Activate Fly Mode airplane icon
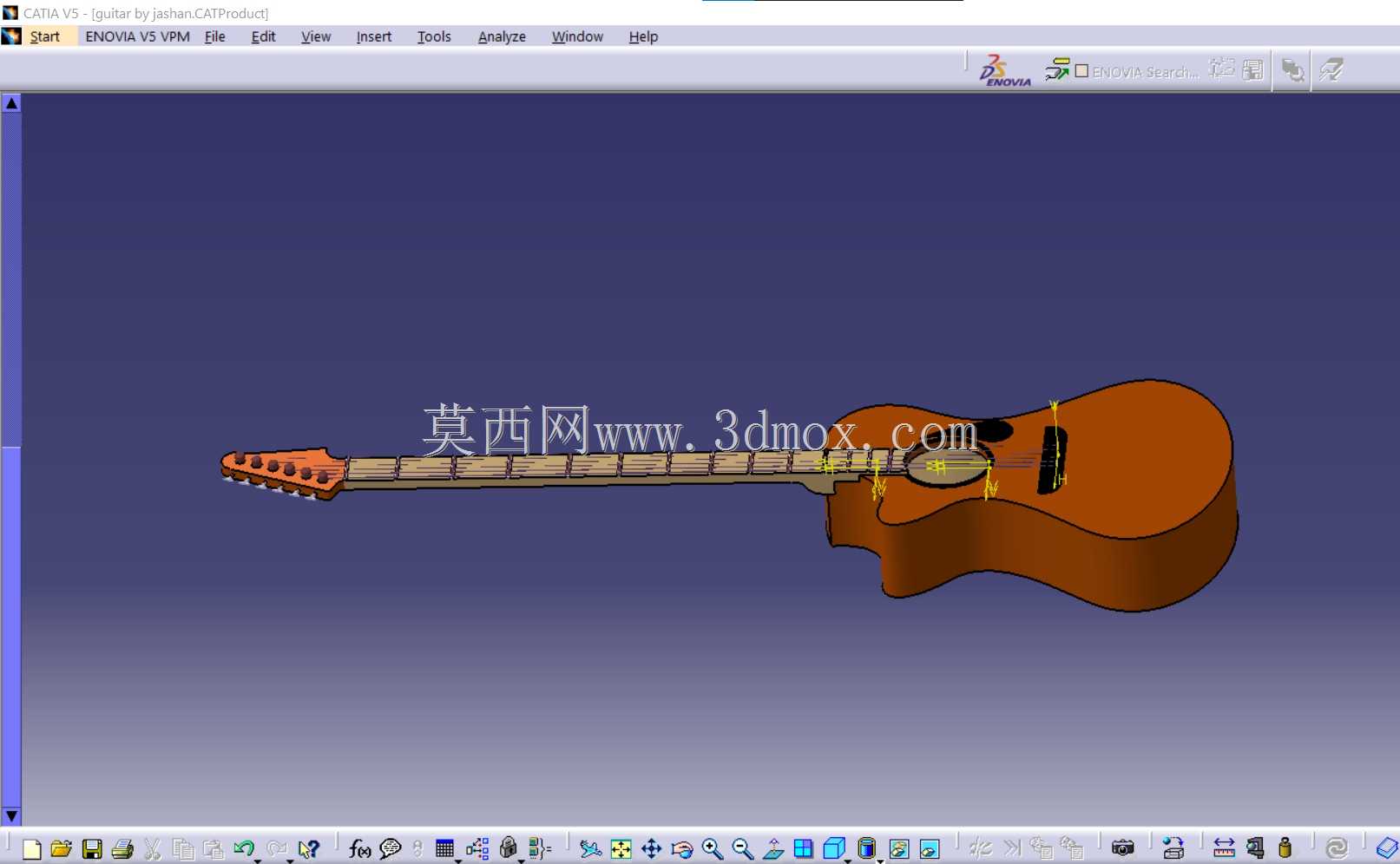The image size is (1400, 864). (x=591, y=848)
